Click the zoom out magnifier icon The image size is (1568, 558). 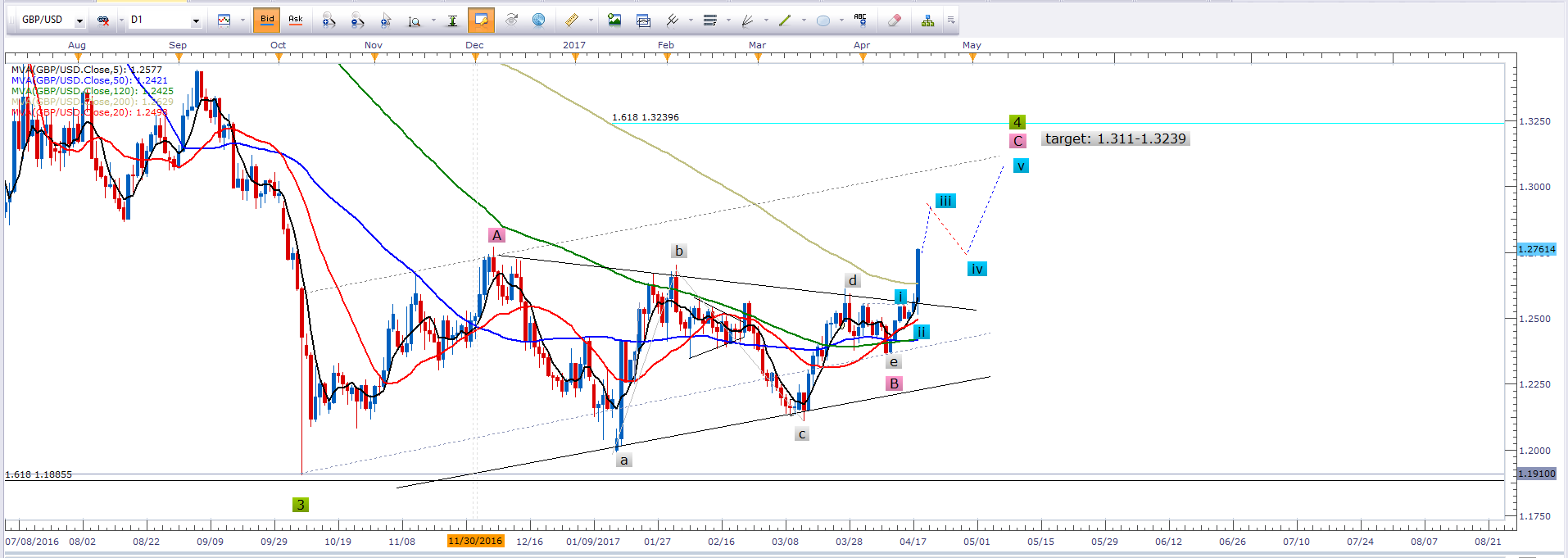click(x=357, y=20)
